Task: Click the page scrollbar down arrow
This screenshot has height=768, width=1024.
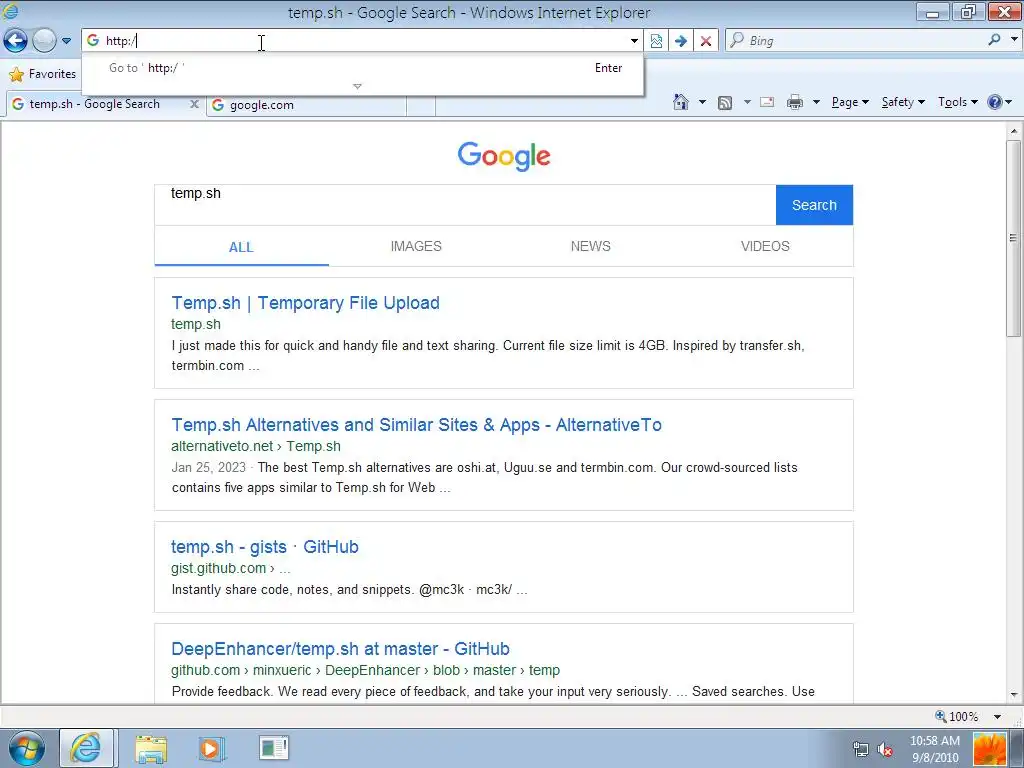Action: [1014, 695]
